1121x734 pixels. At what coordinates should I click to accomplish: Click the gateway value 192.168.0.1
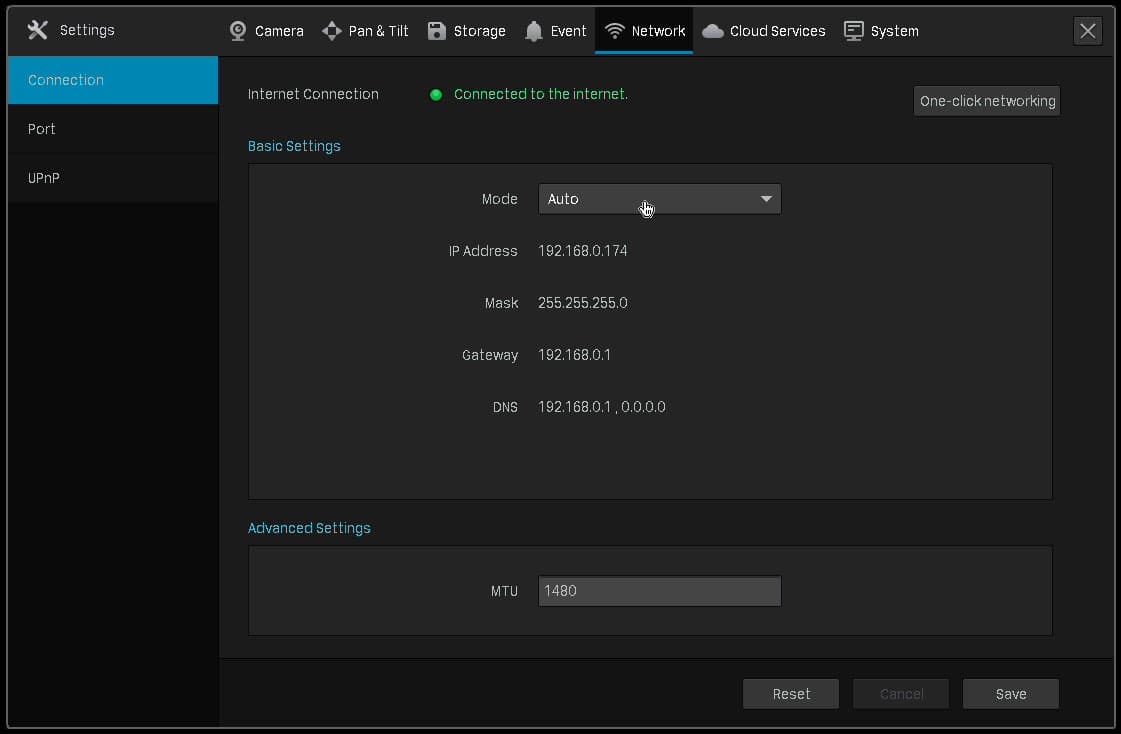(574, 355)
